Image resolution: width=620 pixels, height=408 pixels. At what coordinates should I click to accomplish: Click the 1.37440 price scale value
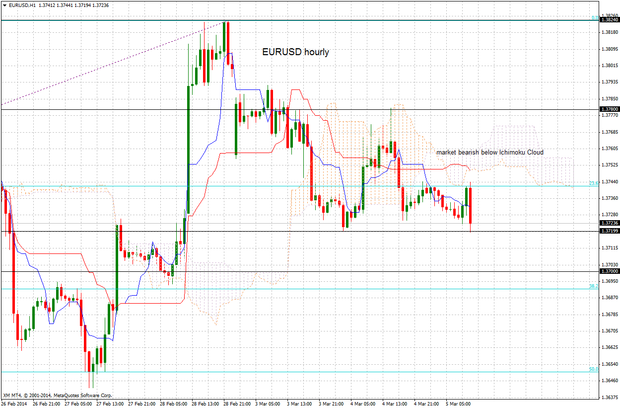(x=609, y=181)
